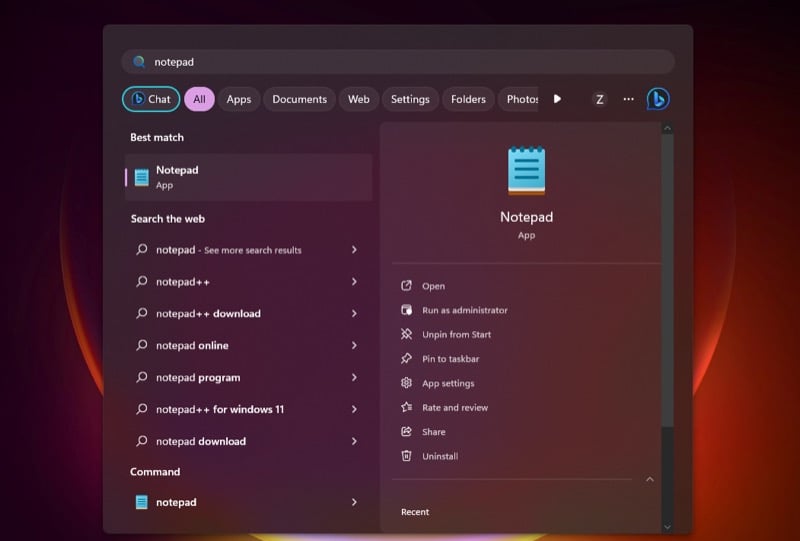
Task: Expand chevron beside 'notepad++ download'
Action: pyautogui.click(x=354, y=313)
